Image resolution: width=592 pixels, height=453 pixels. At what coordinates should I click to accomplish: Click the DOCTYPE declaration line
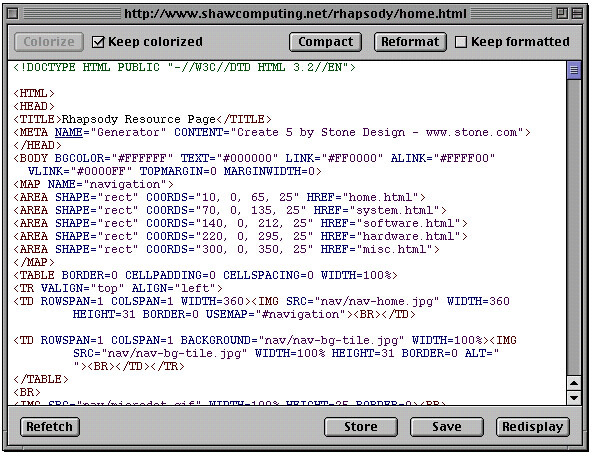[x=184, y=68]
